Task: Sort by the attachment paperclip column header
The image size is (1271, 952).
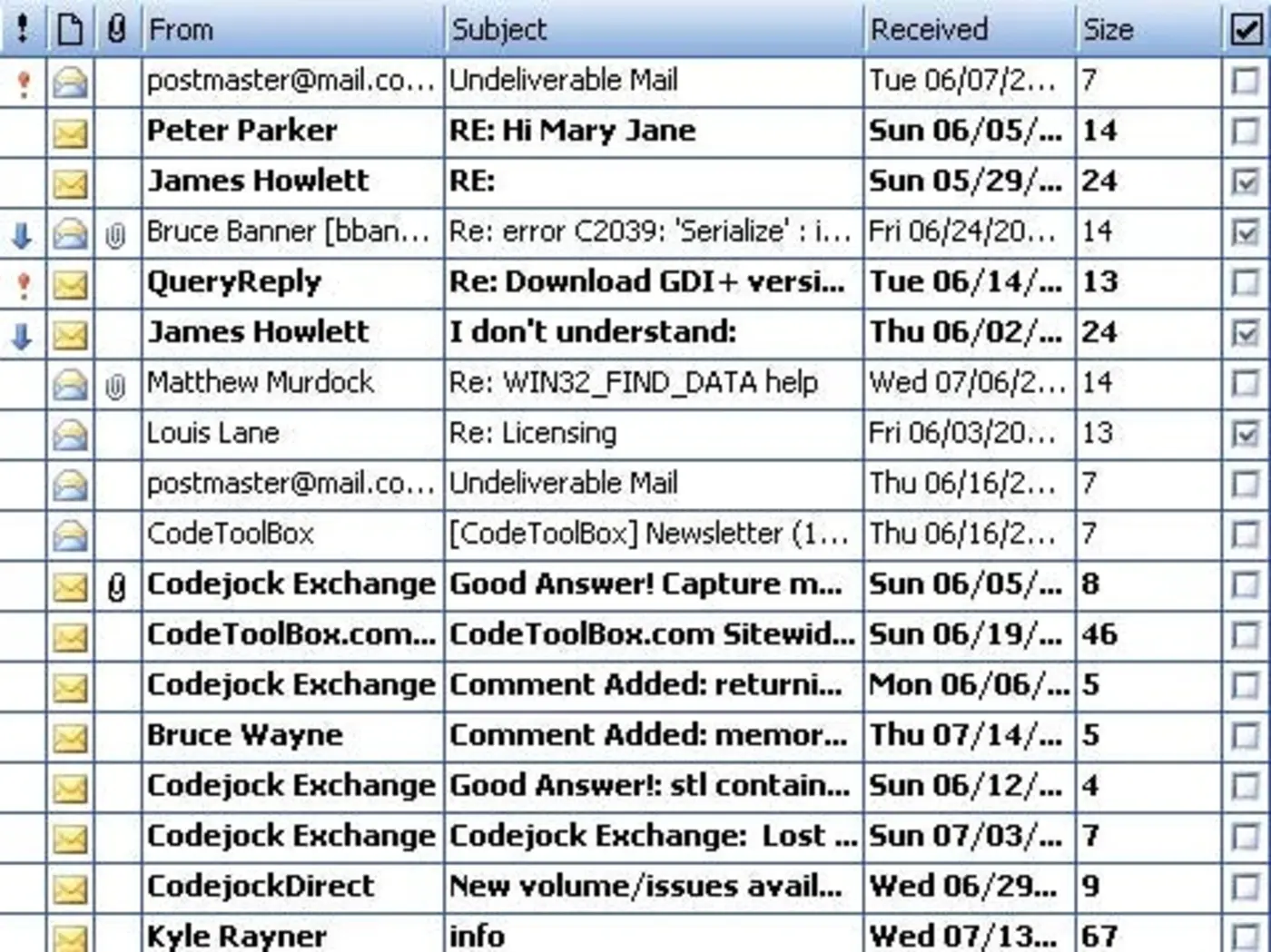Action: [x=116, y=29]
